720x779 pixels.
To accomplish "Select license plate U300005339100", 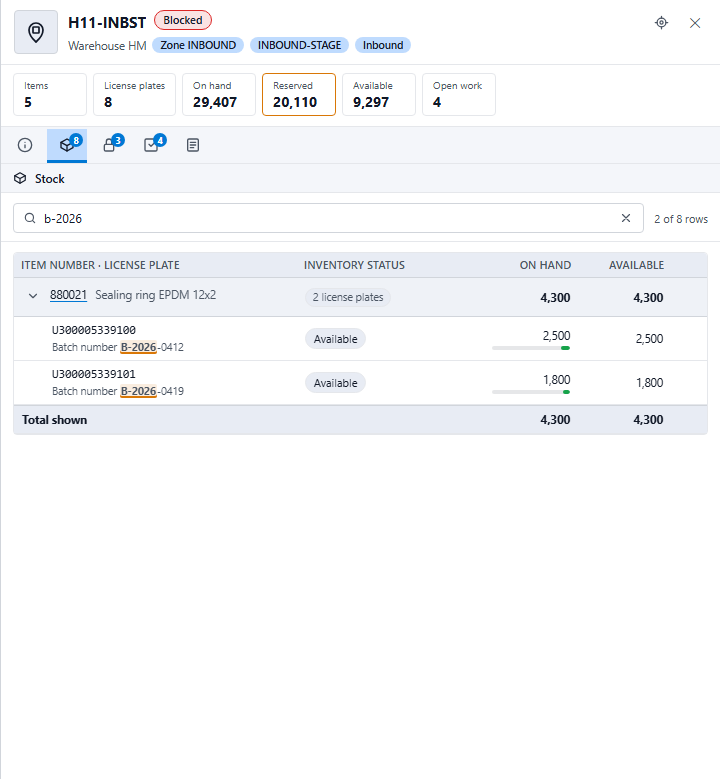I will tap(94, 330).
